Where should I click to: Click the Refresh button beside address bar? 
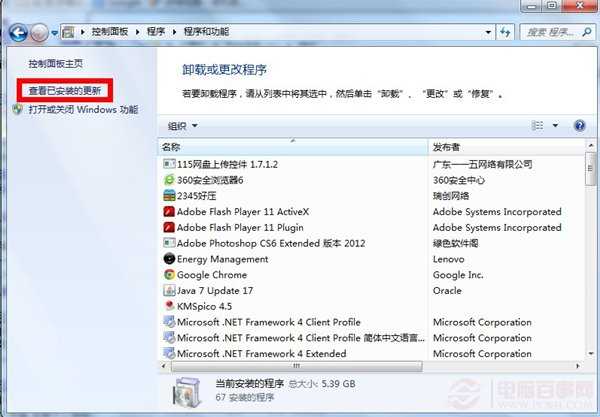[x=505, y=32]
